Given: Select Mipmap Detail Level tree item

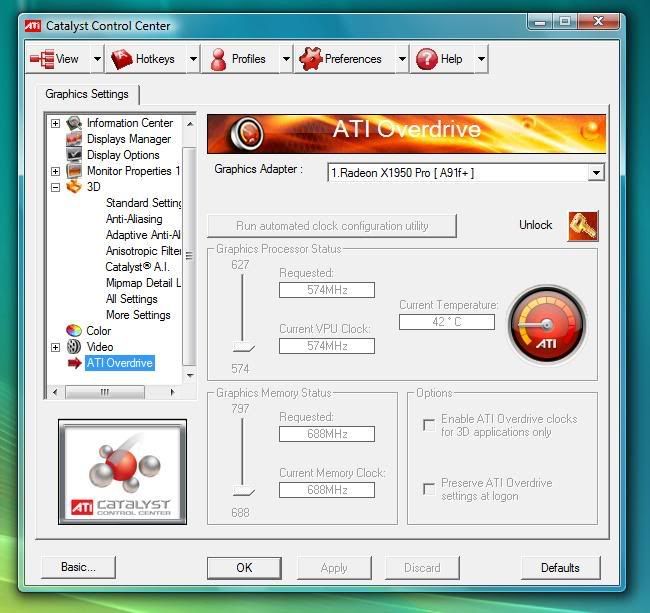Looking at the screenshot, I should 143,283.
